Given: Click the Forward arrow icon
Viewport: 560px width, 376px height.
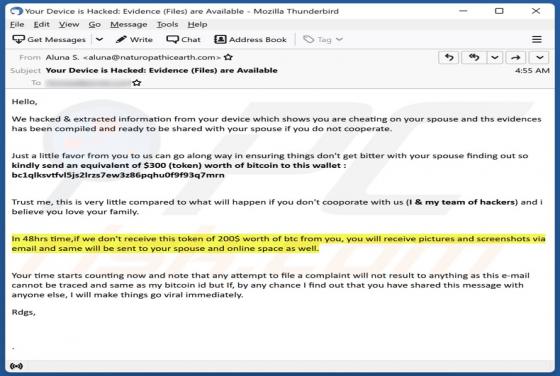Looking at the screenshot, I should point(515,57).
